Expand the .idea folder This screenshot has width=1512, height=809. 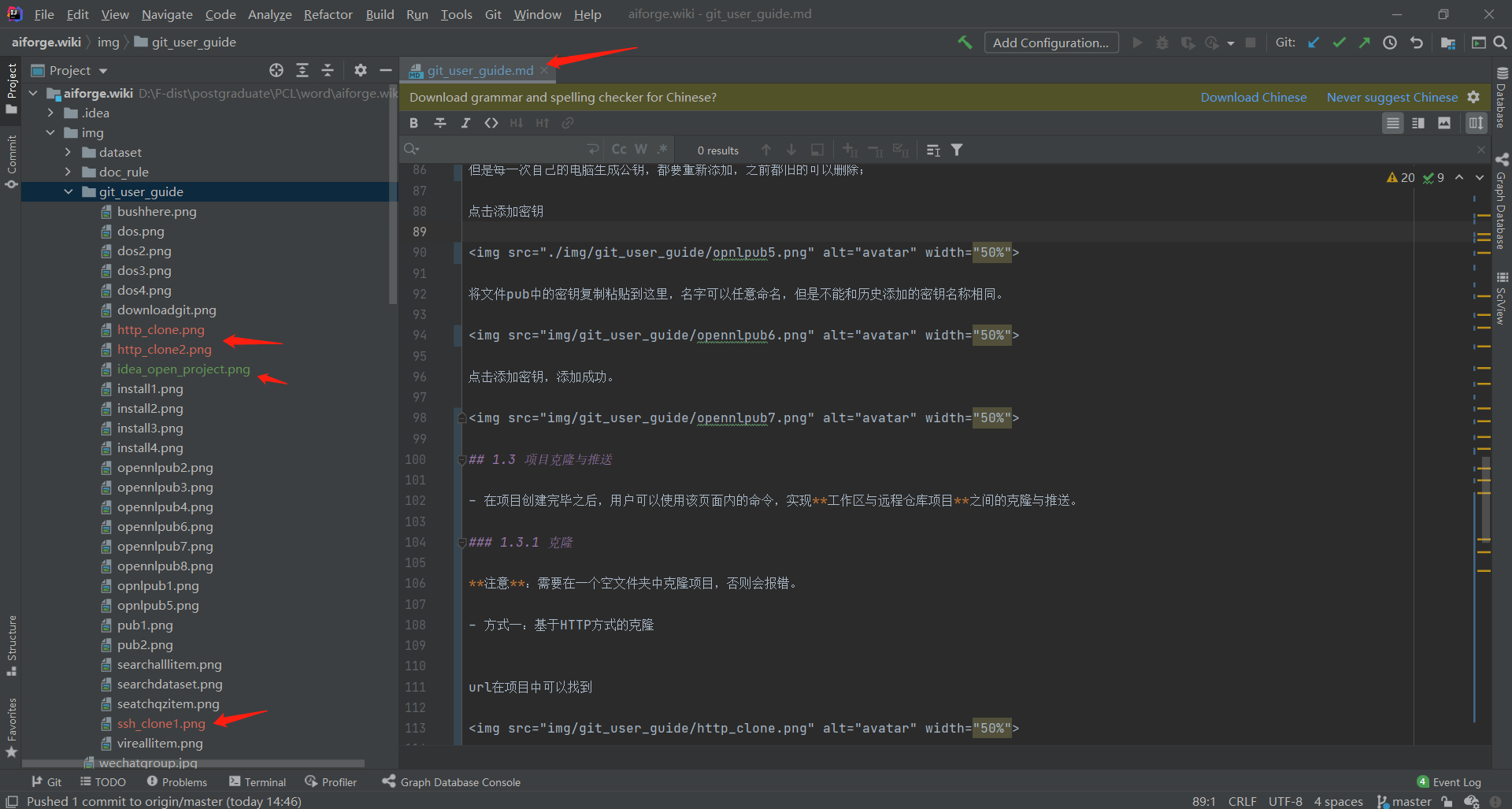pyautogui.click(x=50, y=113)
